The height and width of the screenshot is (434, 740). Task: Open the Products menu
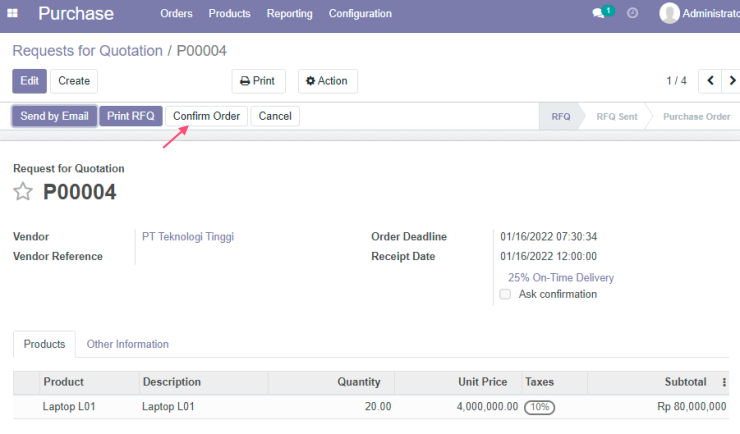point(229,14)
